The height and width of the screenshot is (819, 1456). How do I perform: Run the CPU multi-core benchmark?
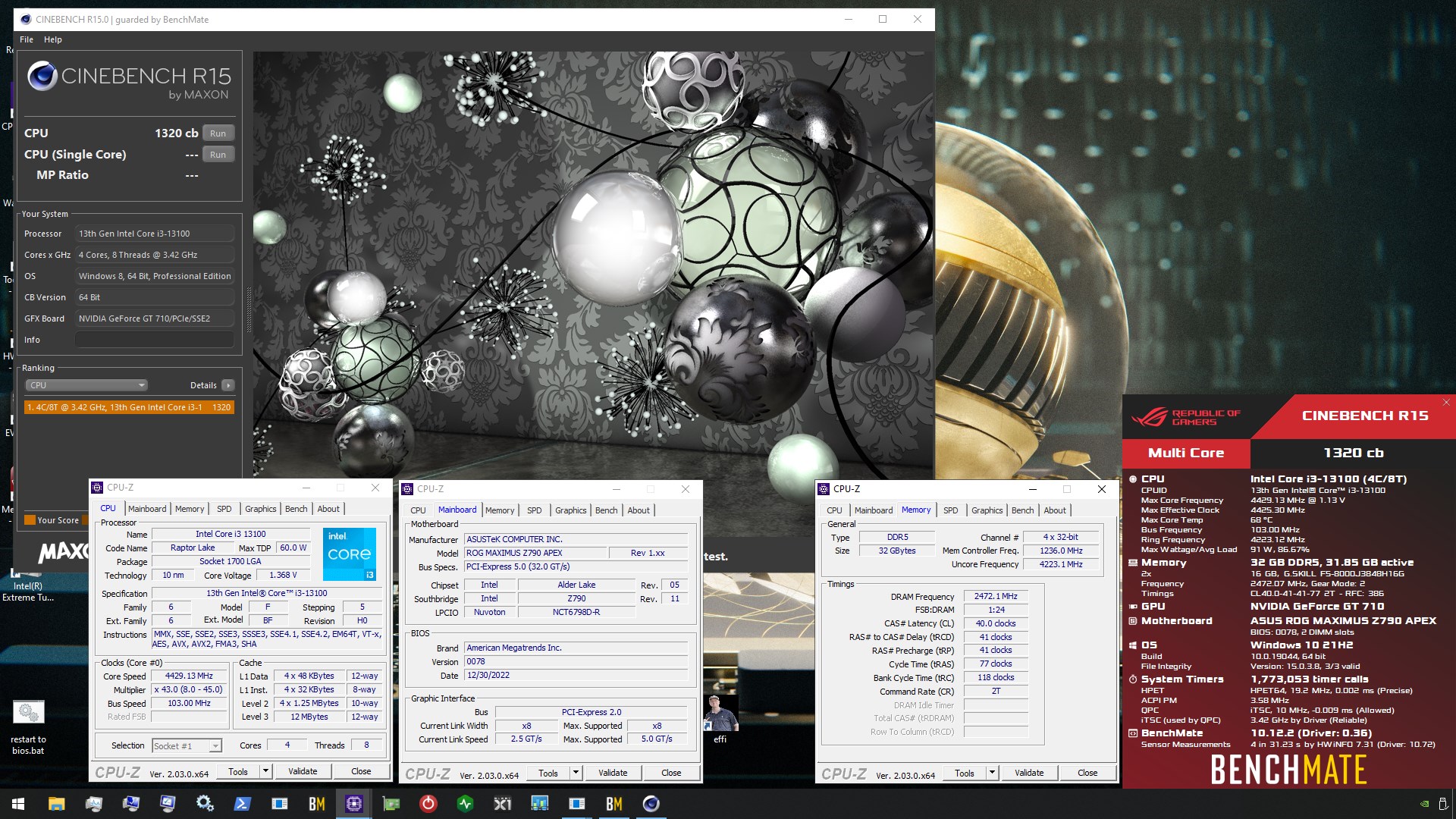coord(218,133)
